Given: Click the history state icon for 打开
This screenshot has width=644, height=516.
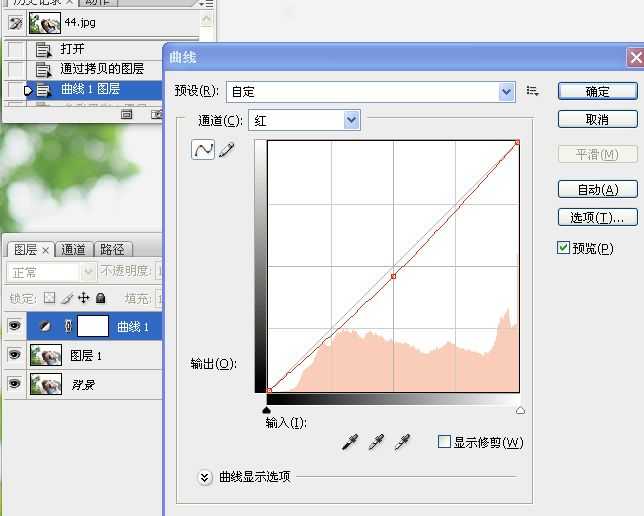Looking at the screenshot, I should (43, 49).
